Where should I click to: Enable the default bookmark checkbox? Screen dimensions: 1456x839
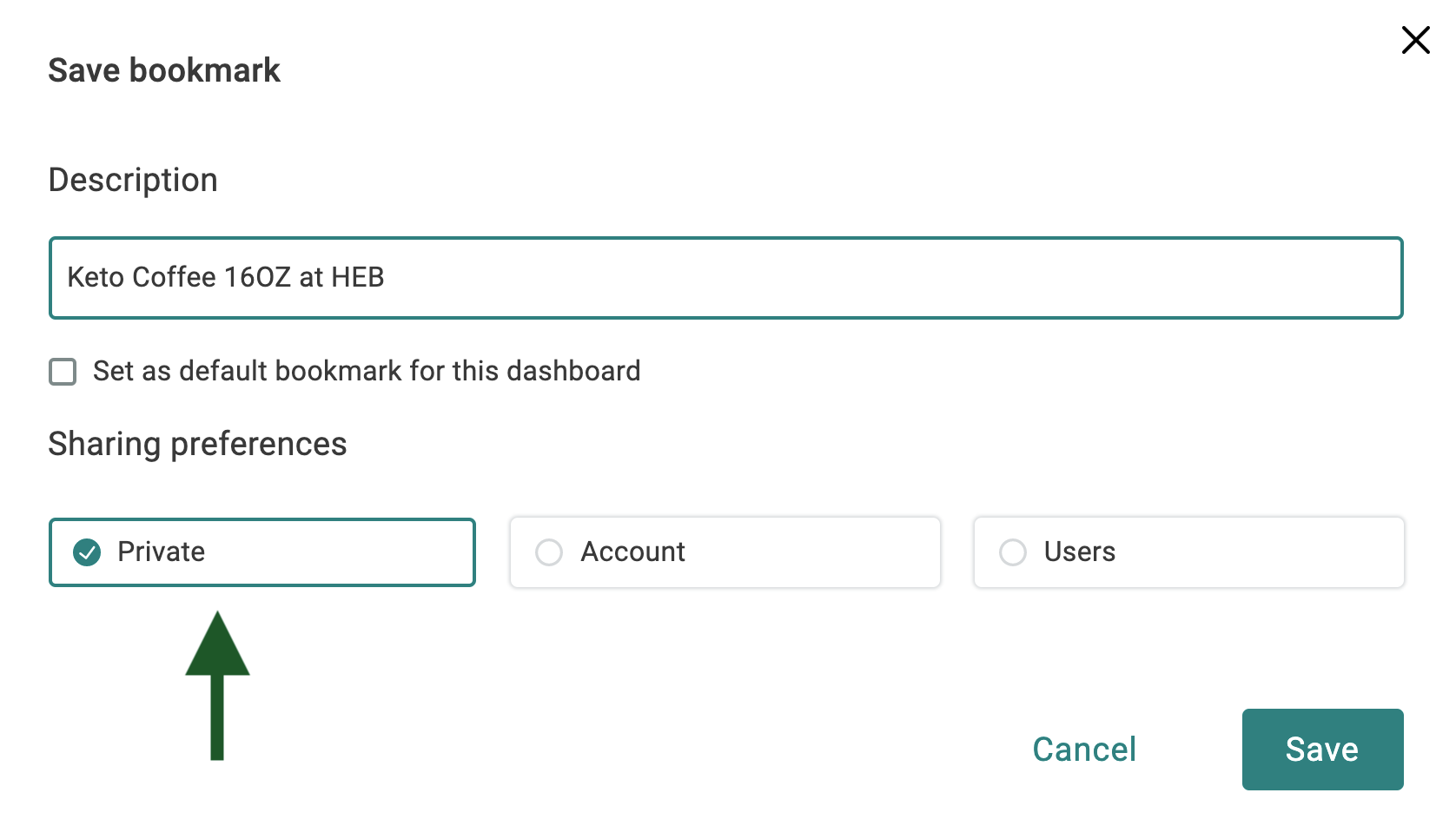63,372
